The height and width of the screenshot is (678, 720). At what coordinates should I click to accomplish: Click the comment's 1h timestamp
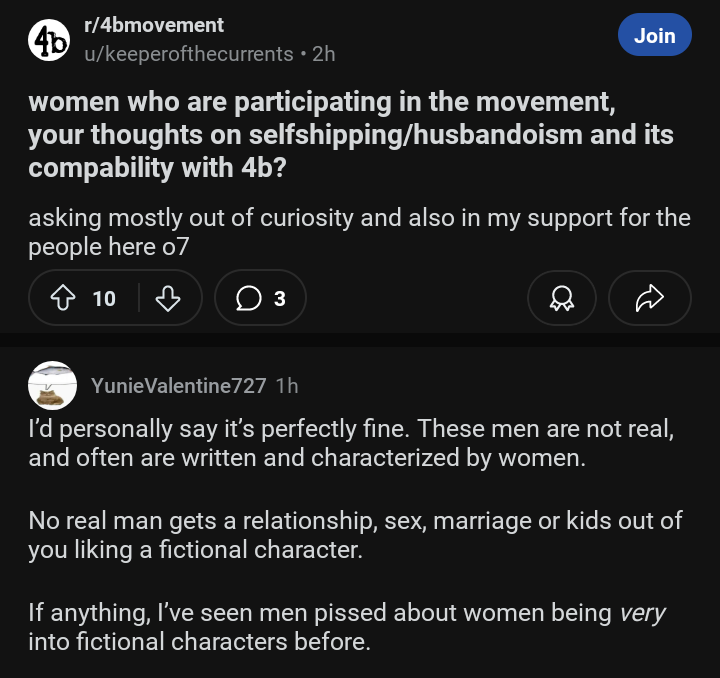[286, 385]
